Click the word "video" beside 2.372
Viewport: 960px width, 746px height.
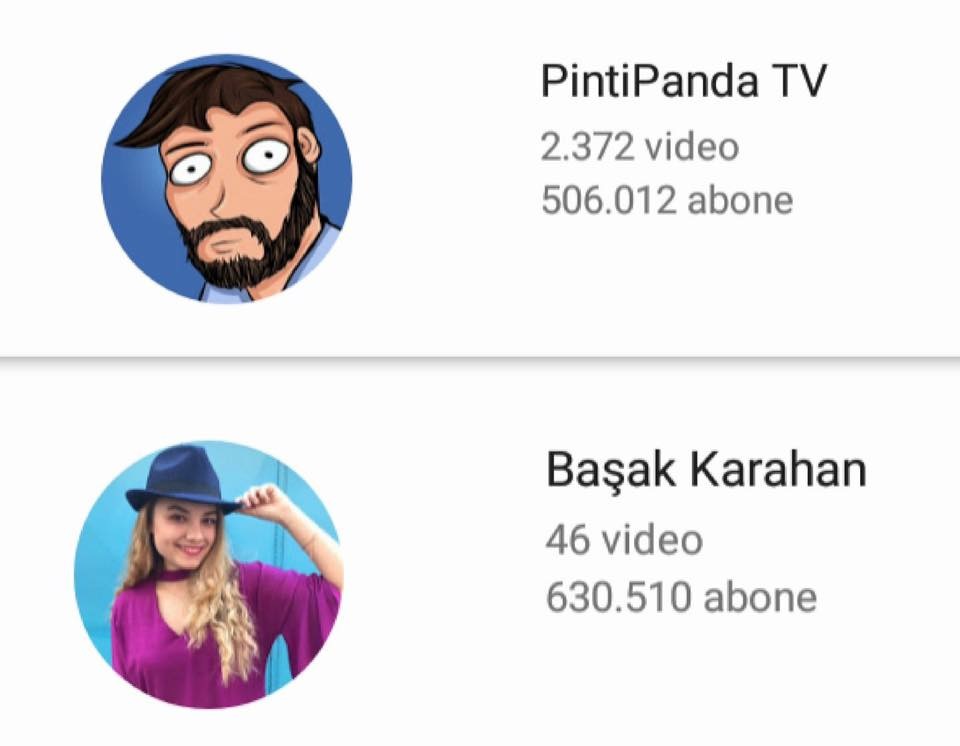coord(692,147)
